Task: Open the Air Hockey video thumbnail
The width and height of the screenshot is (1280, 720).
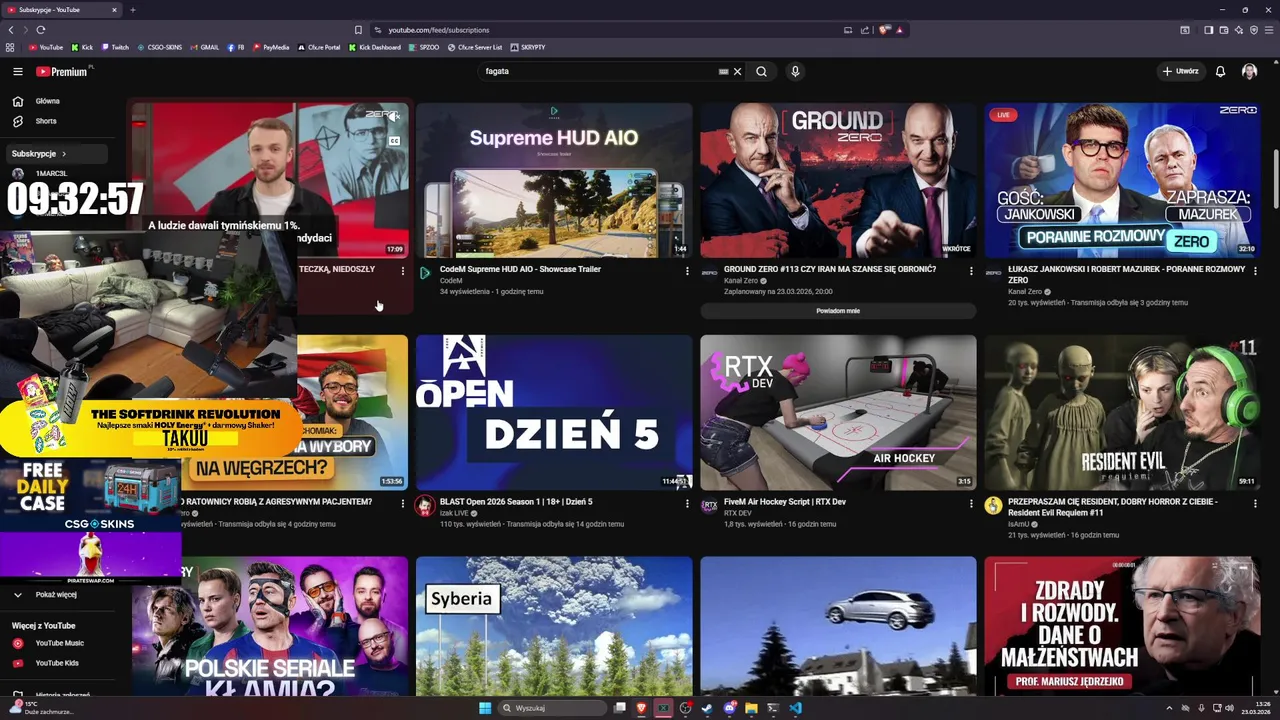Action: tap(838, 412)
